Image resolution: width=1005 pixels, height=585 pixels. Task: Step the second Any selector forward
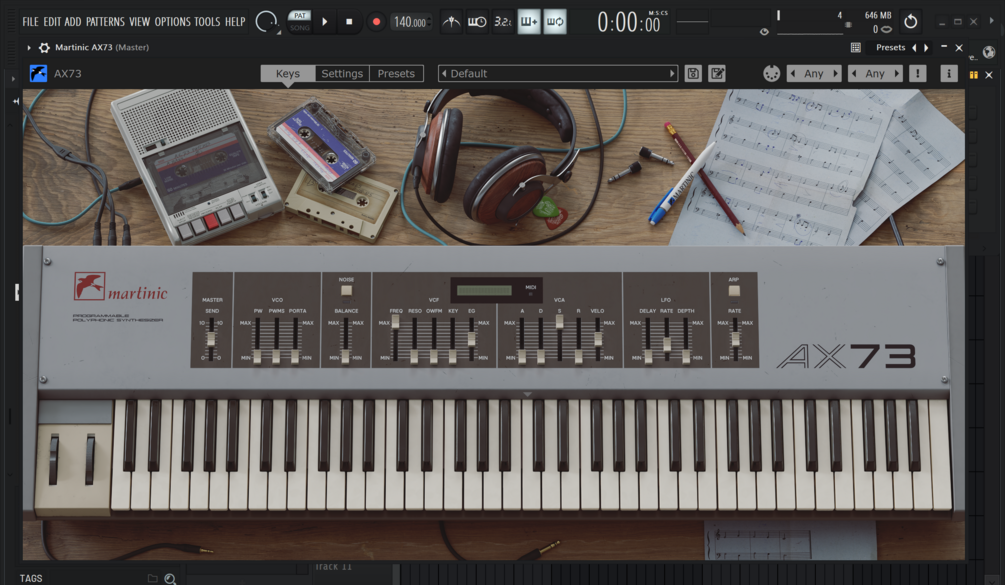click(x=897, y=74)
